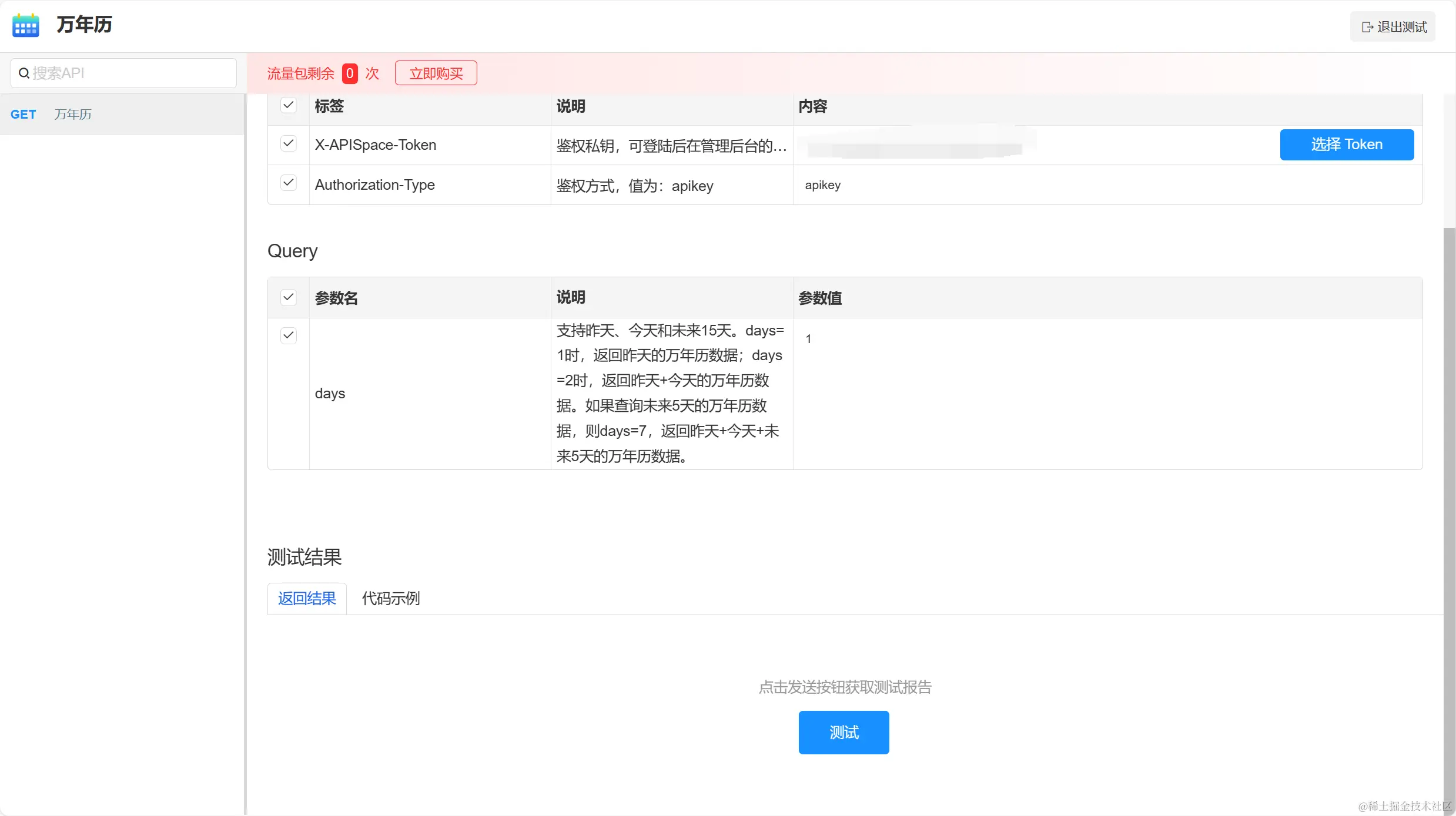Click the red 0 remaining-count badge

coord(350,73)
